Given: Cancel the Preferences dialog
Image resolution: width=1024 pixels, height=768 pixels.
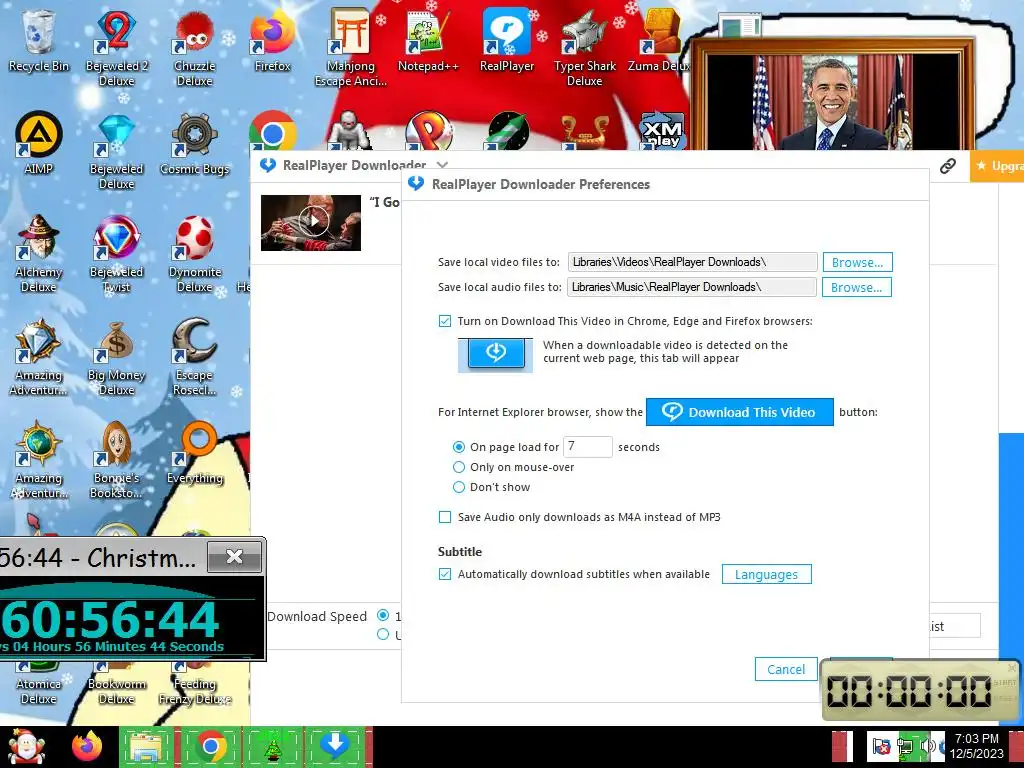Looking at the screenshot, I should pos(786,669).
